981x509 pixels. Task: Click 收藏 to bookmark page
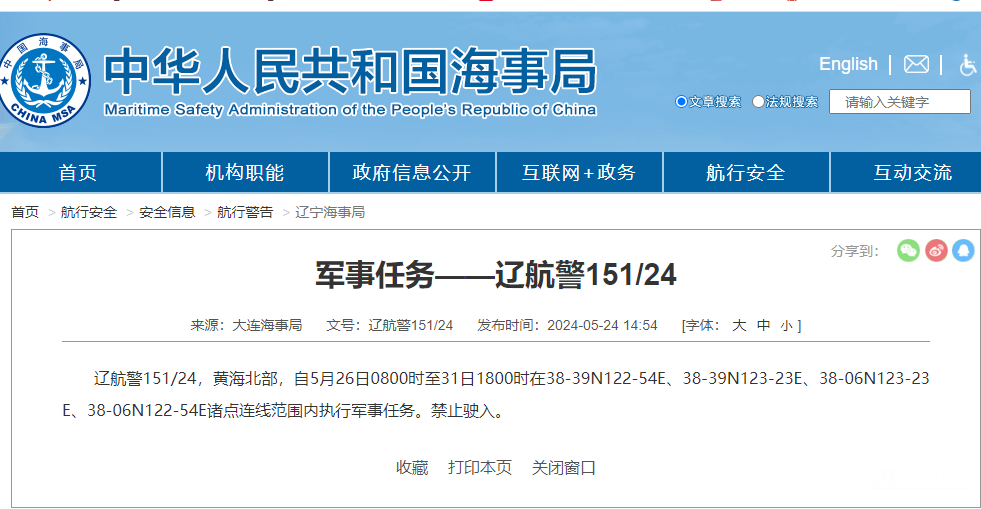point(412,468)
